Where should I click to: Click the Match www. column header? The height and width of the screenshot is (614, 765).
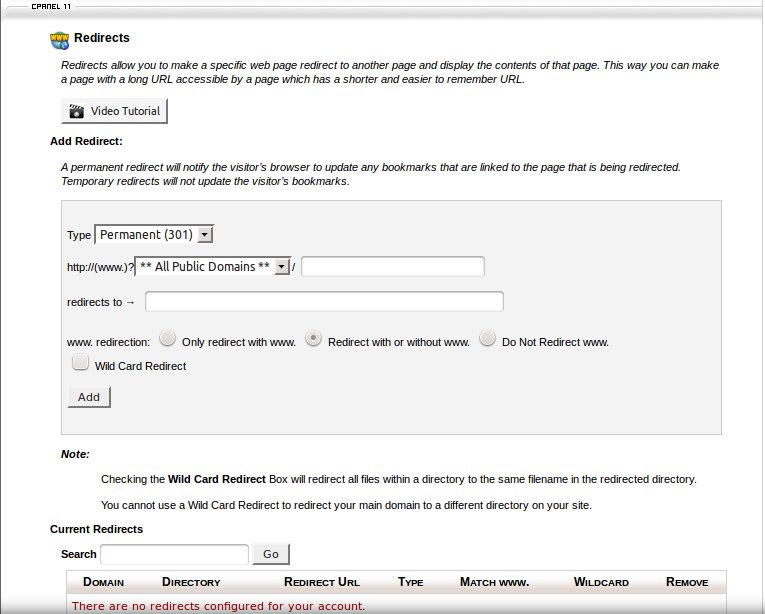coord(494,582)
